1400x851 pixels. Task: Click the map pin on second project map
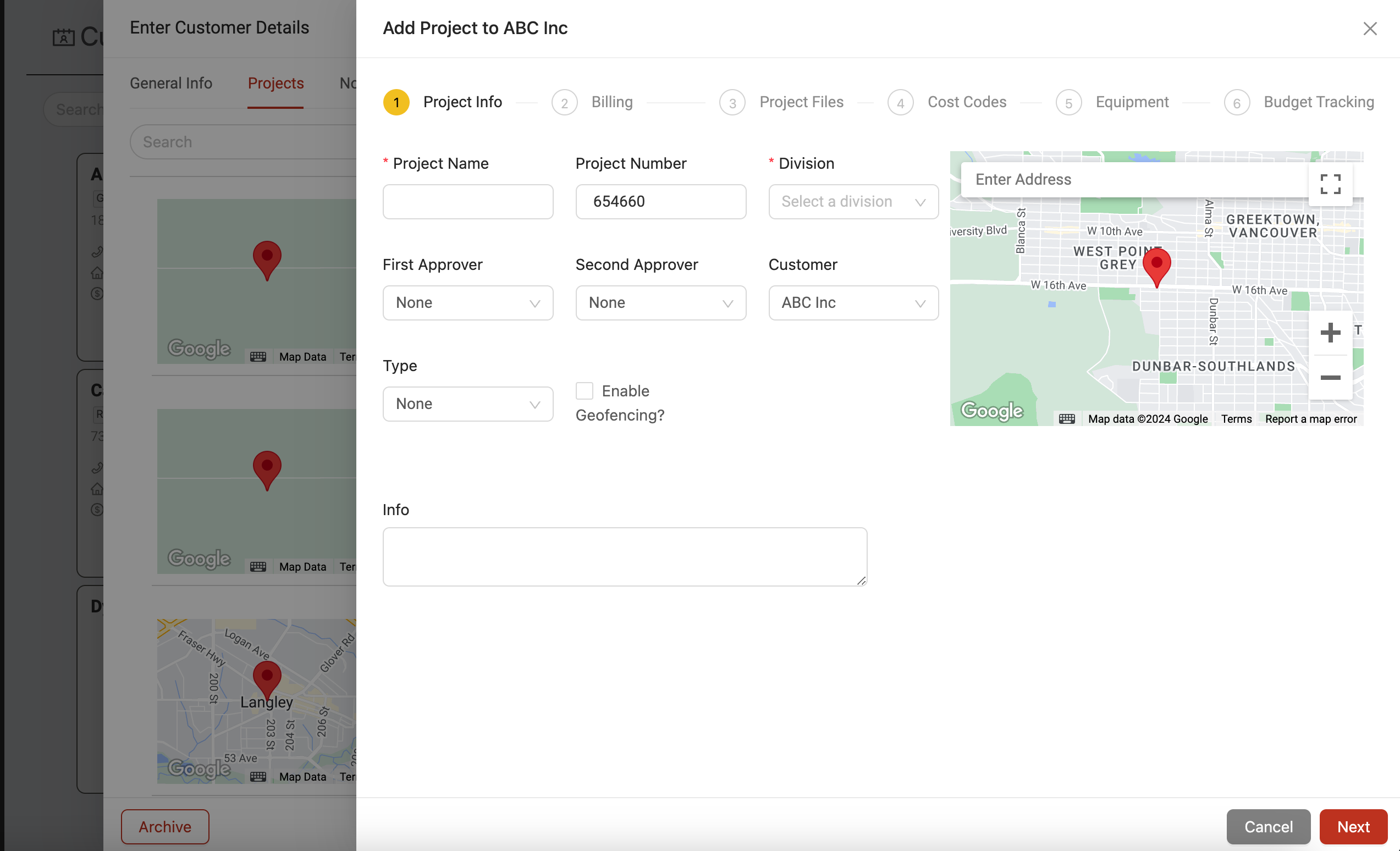pyautogui.click(x=267, y=471)
